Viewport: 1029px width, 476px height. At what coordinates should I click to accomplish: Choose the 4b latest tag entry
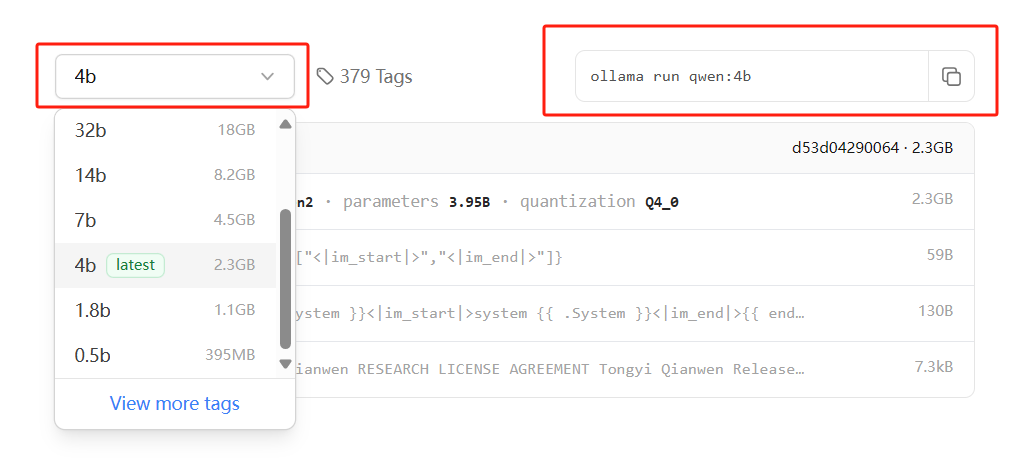pyautogui.click(x=165, y=265)
